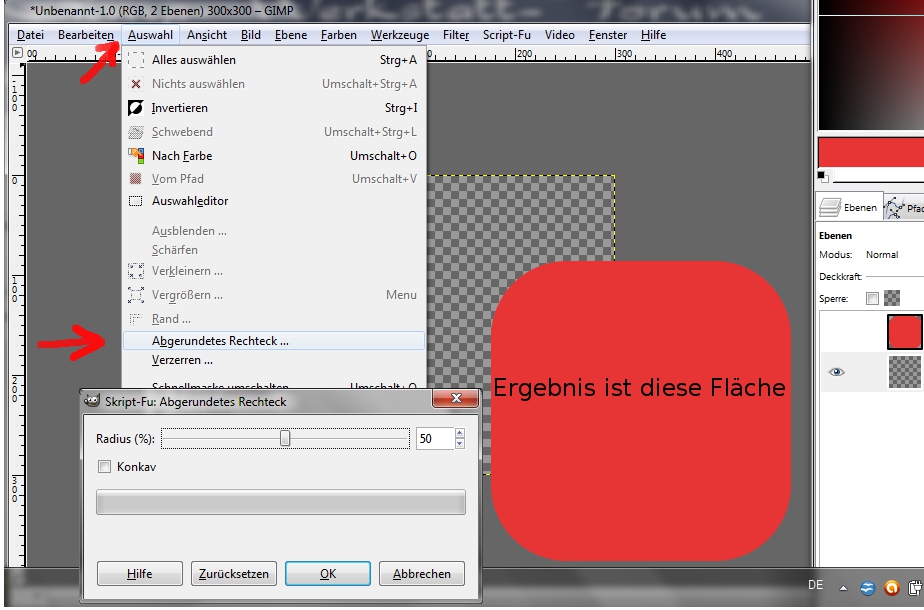924x610 pixels.
Task: Click the Auswahleditor icon
Action: tap(136, 201)
